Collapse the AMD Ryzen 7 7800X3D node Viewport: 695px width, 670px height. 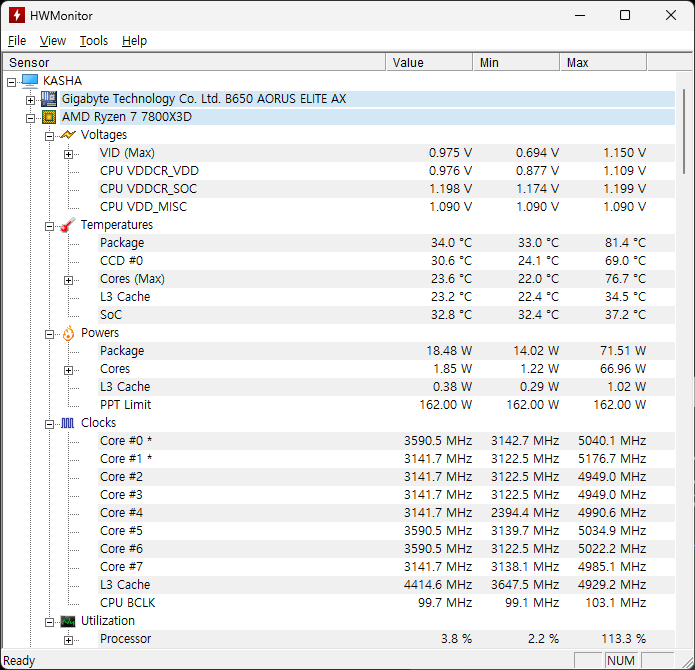click(x=30, y=118)
